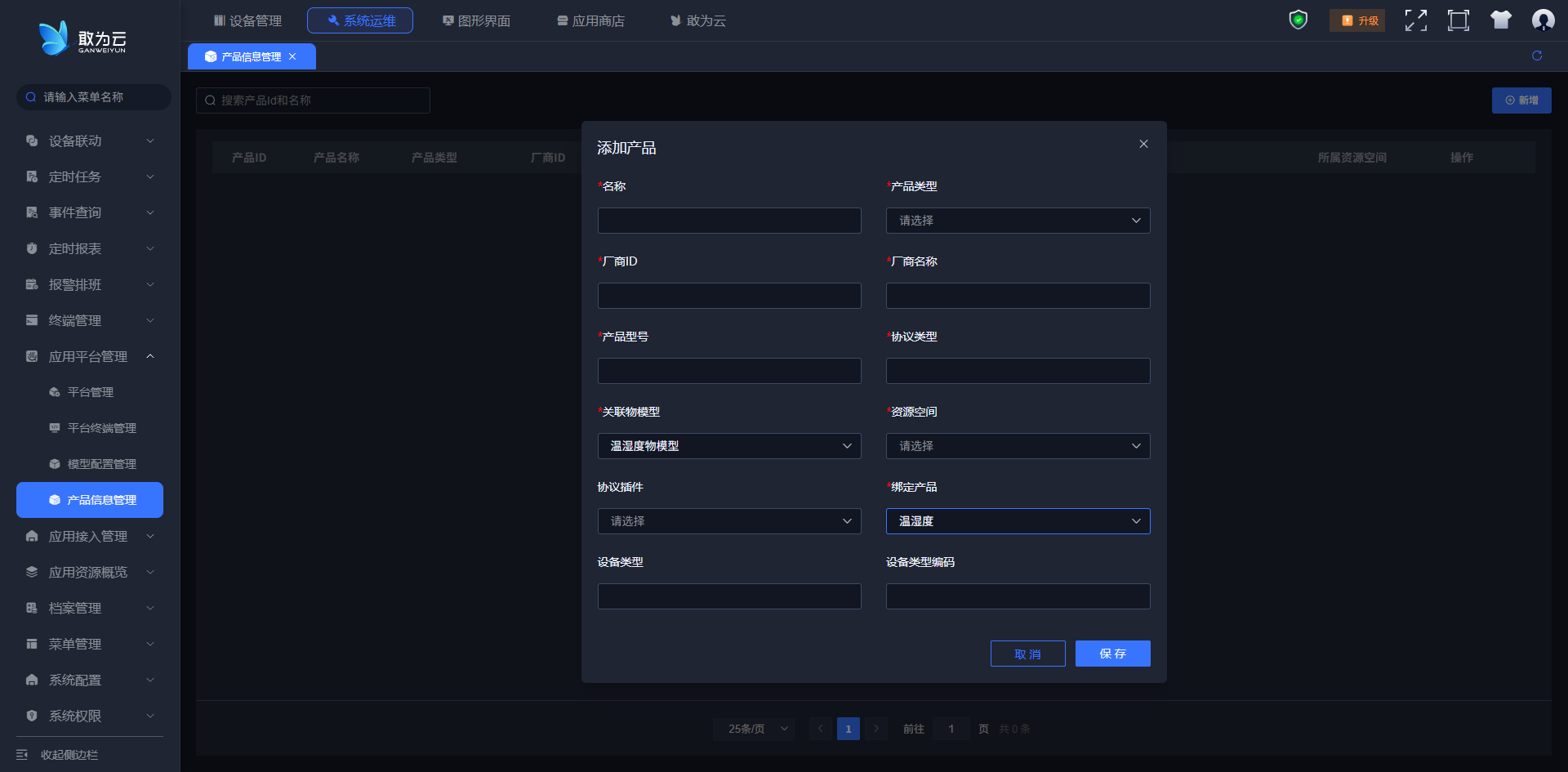This screenshot has width=1568, height=772.
Task: Click the 厂商ID input field
Action: pos(729,296)
